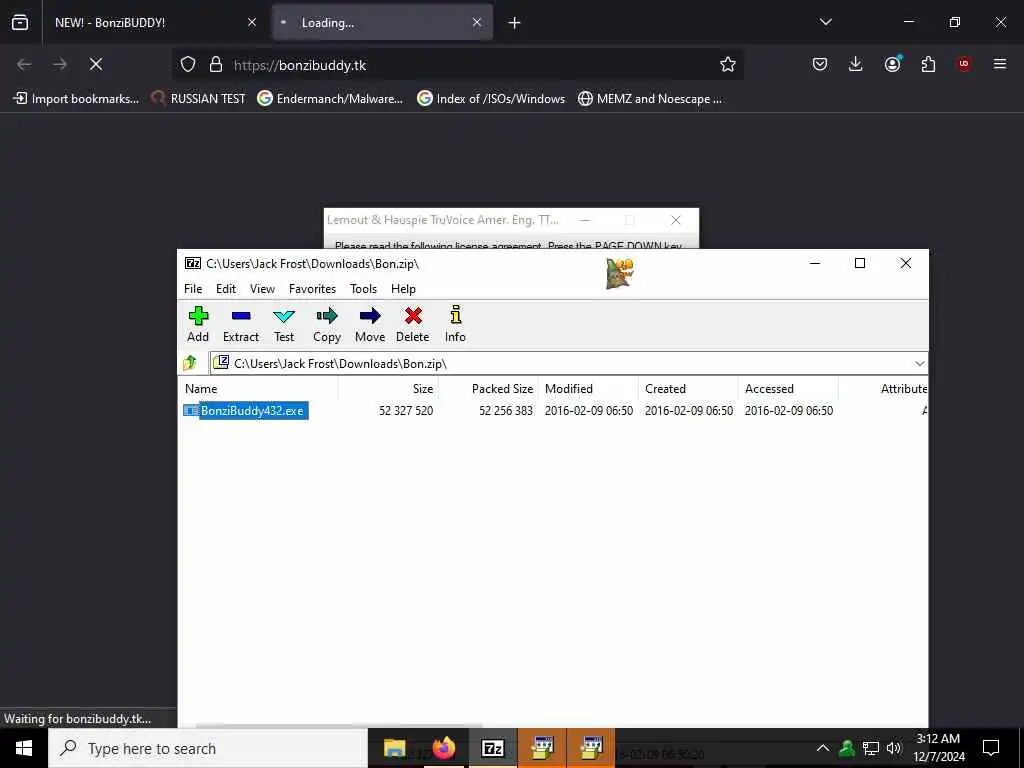Open the Tools menu
1024x768 pixels.
pos(363,289)
